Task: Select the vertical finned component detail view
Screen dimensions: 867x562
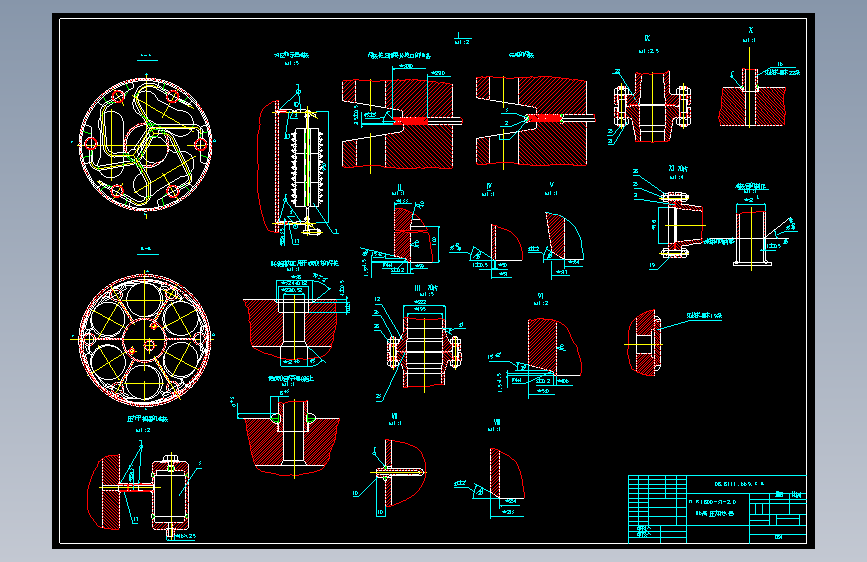Action: pyautogui.click(x=295, y=165)
